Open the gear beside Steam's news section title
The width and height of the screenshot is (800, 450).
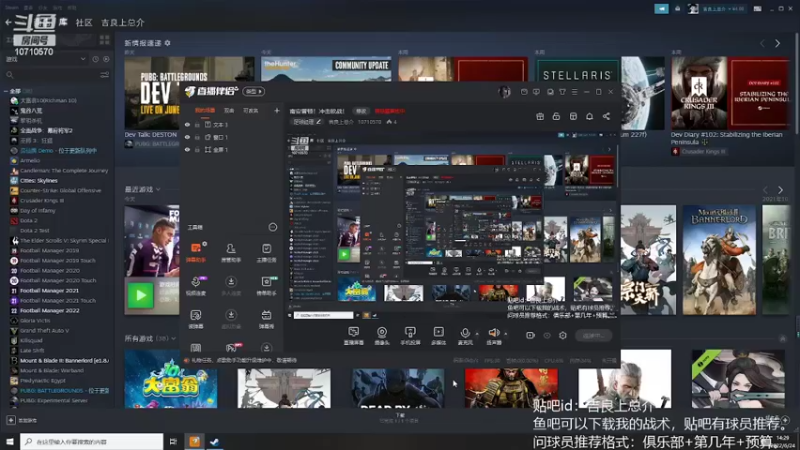[x=167, y=43]
